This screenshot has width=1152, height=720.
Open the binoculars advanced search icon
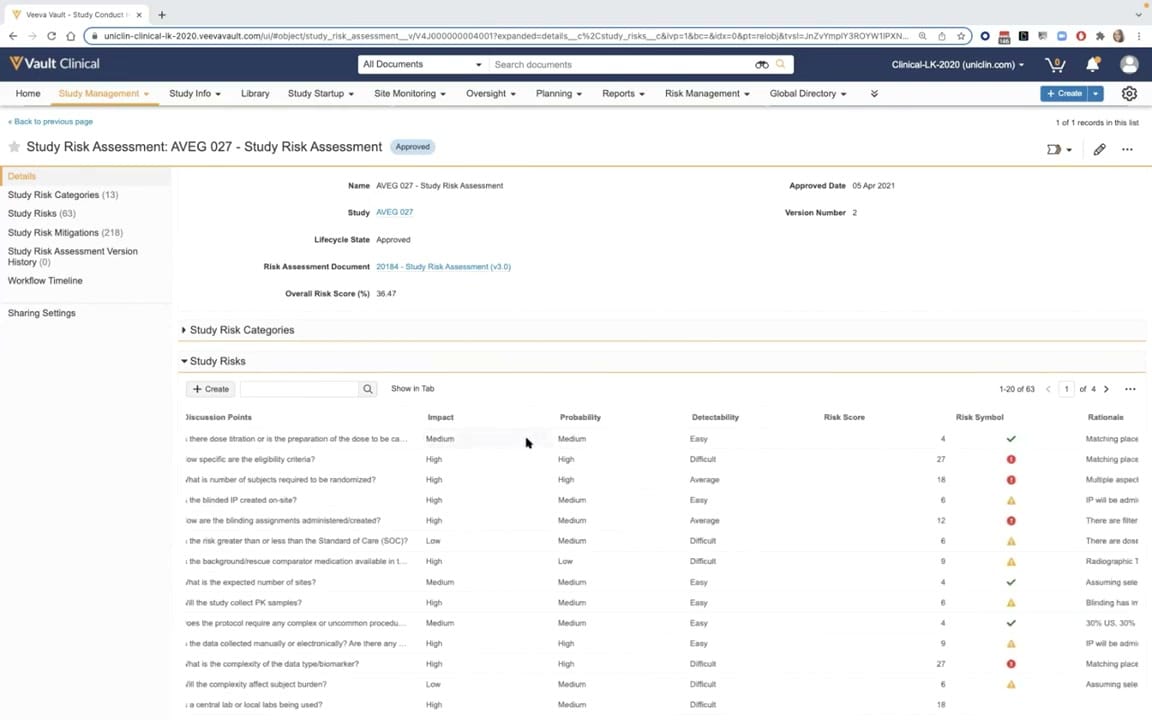point(762,65)
